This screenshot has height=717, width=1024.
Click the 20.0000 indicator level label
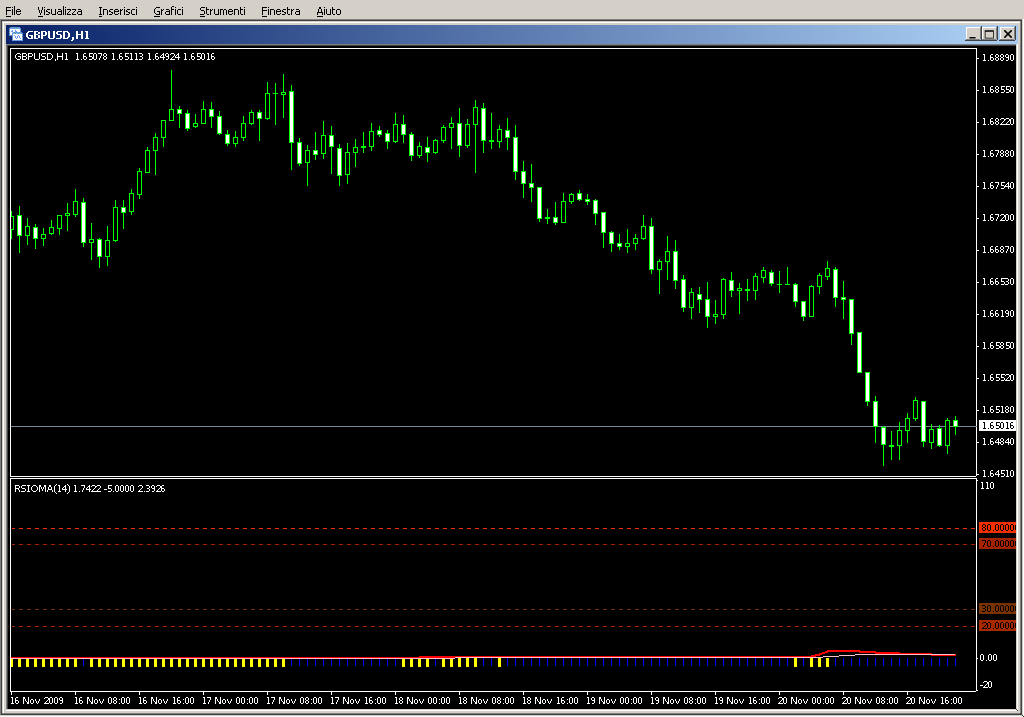coord(998,626)
